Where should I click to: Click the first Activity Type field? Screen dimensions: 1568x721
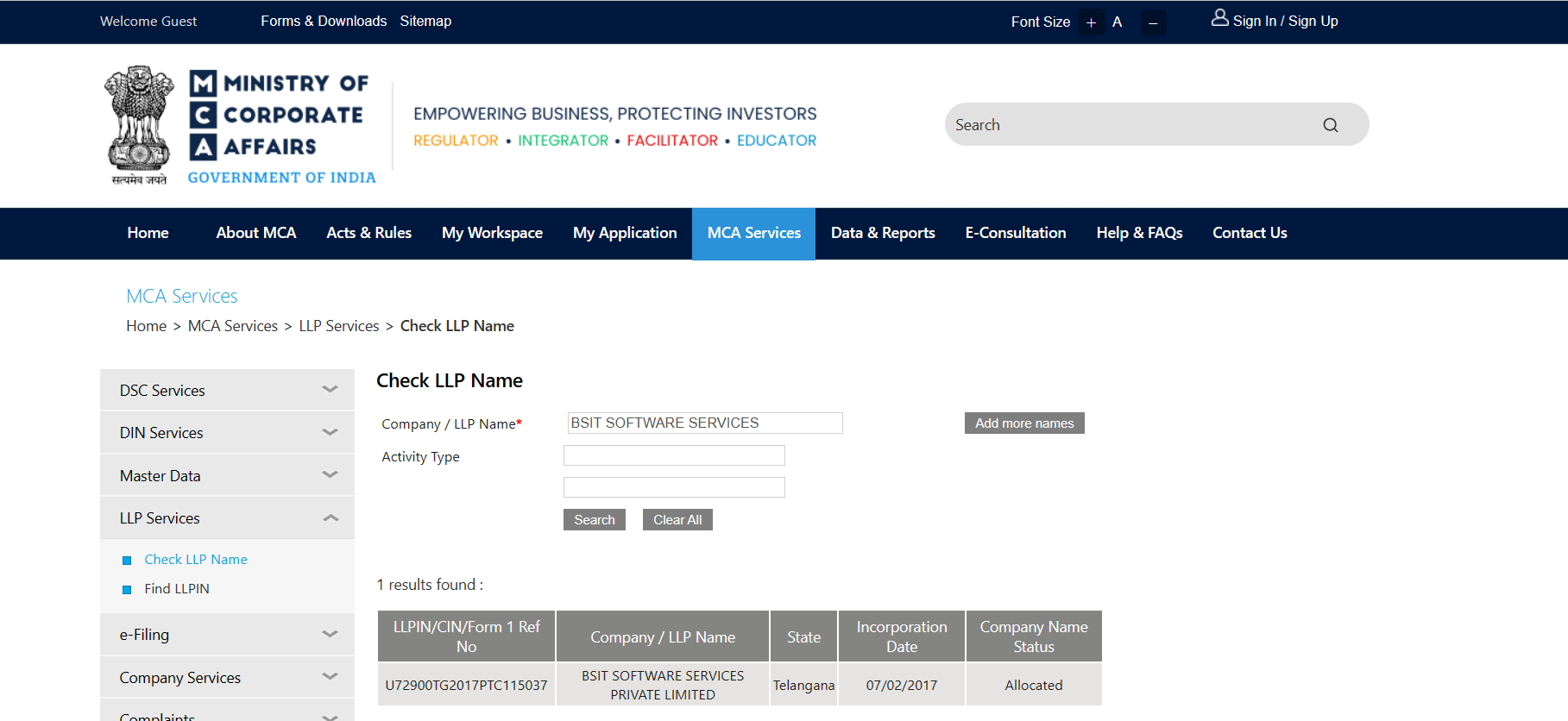coord(674,455)
